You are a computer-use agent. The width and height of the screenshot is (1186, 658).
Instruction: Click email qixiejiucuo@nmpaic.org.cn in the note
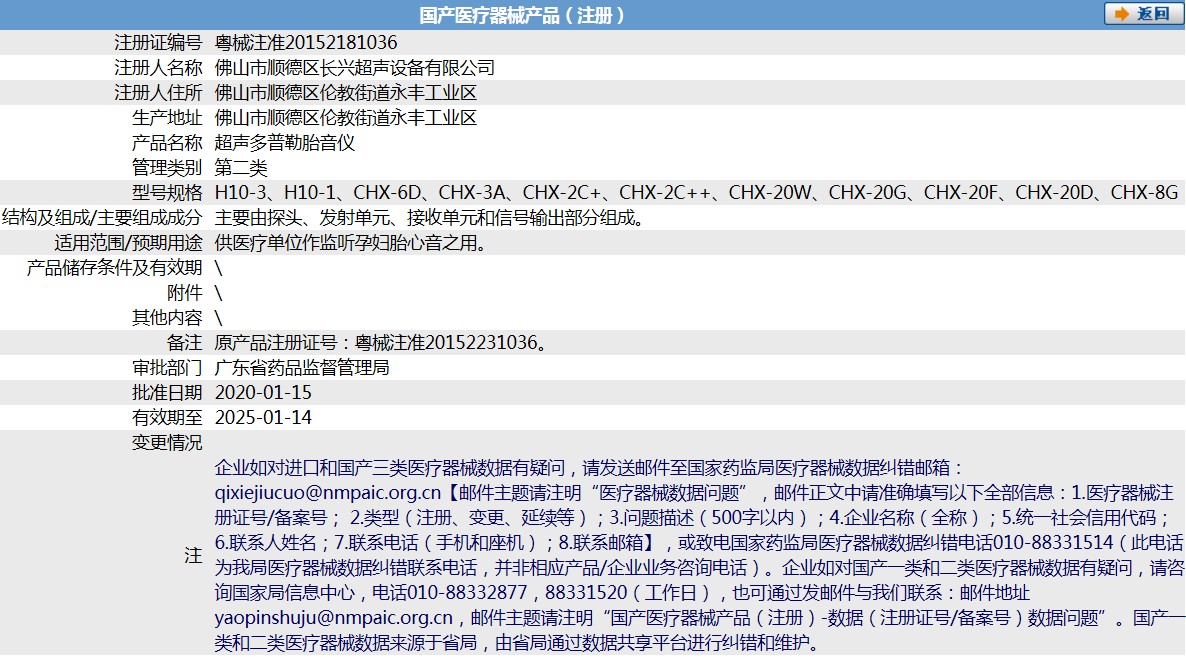tap(328, 493)
